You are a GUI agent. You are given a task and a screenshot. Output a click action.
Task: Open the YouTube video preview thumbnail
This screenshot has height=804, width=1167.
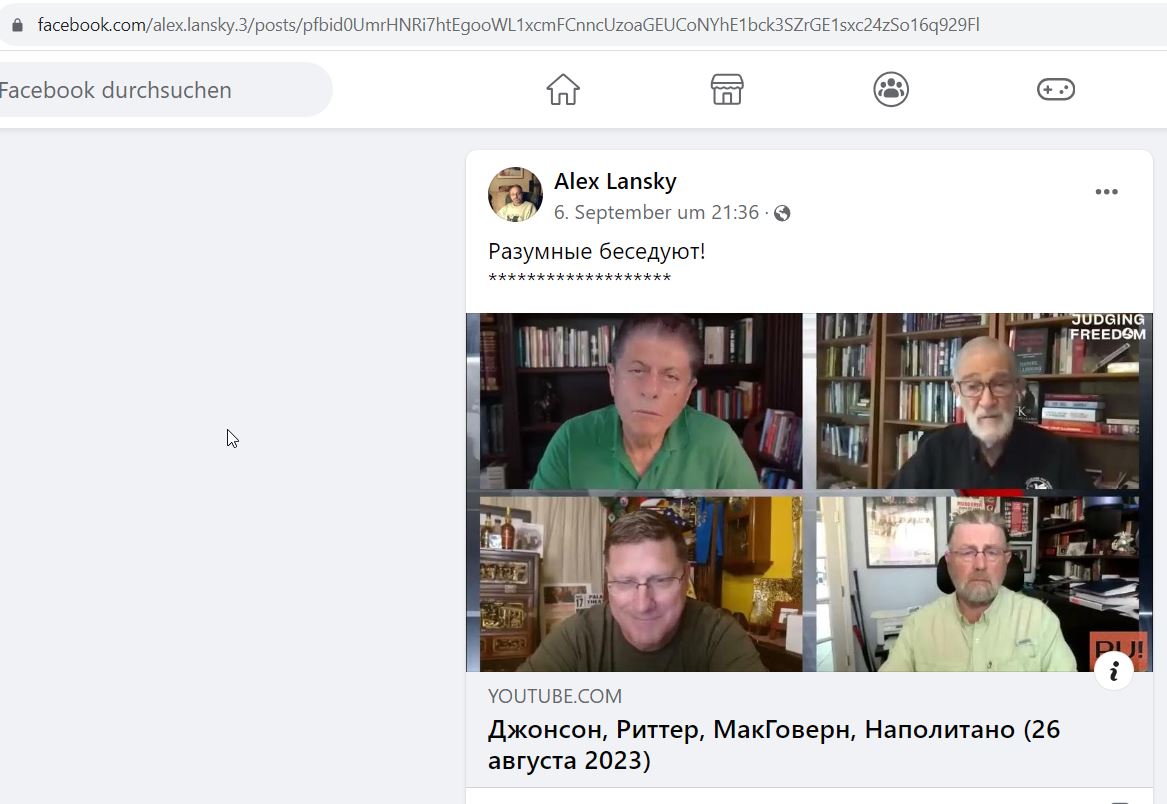(x=809, y=492)
